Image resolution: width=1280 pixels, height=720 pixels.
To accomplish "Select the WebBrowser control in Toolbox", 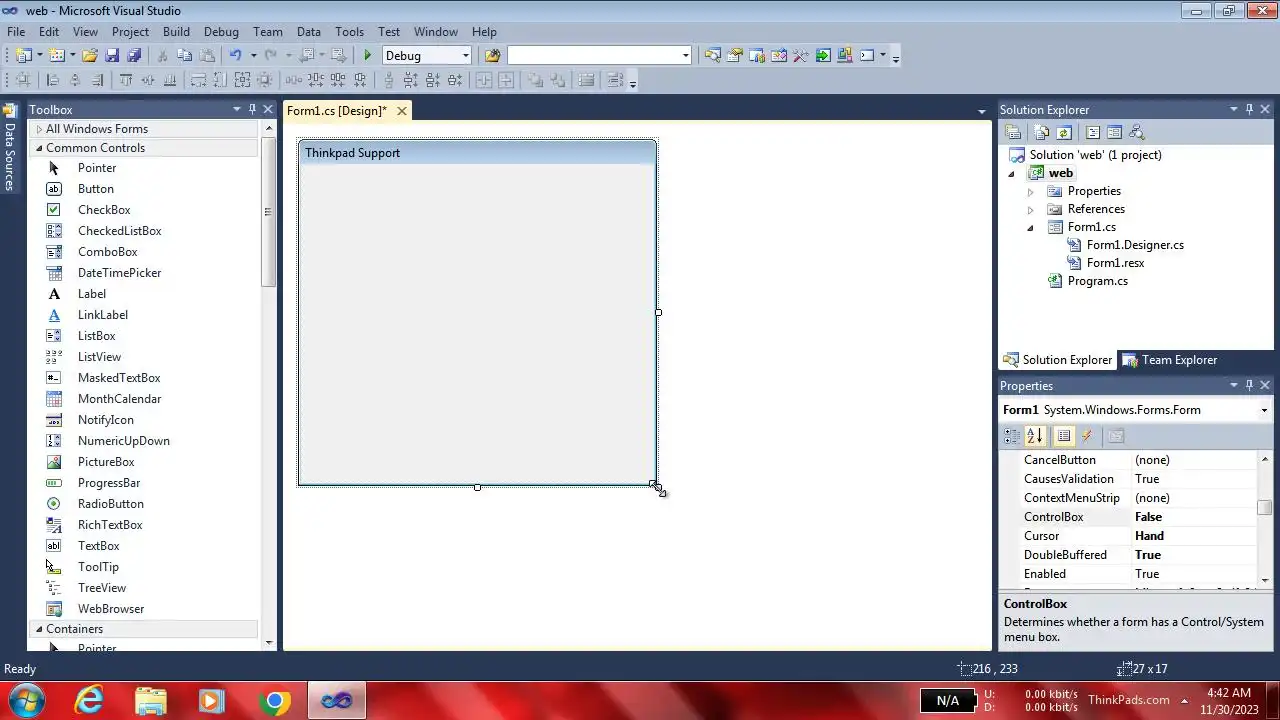I will pyautogui.click(x=111, y=609).
